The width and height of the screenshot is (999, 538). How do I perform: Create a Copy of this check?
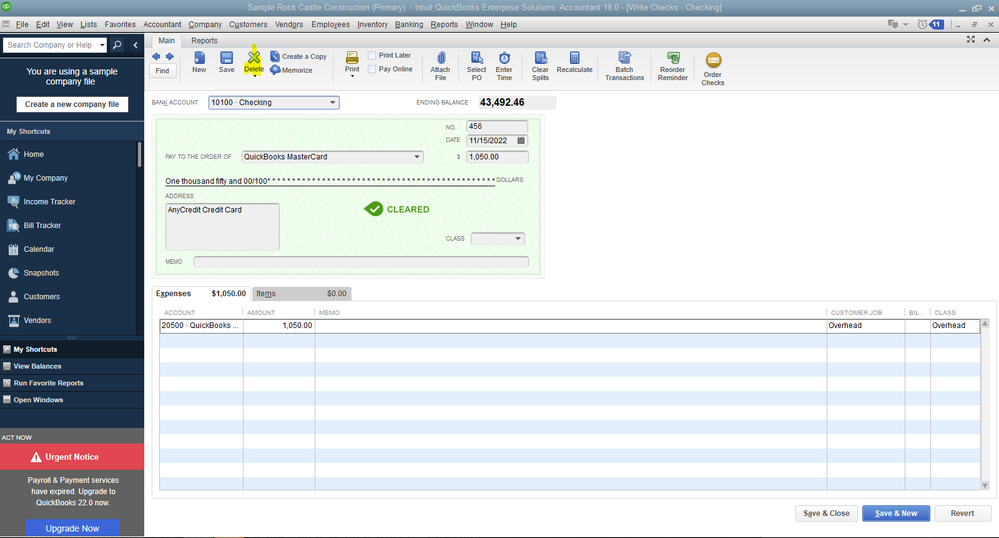tap(298, 57)
